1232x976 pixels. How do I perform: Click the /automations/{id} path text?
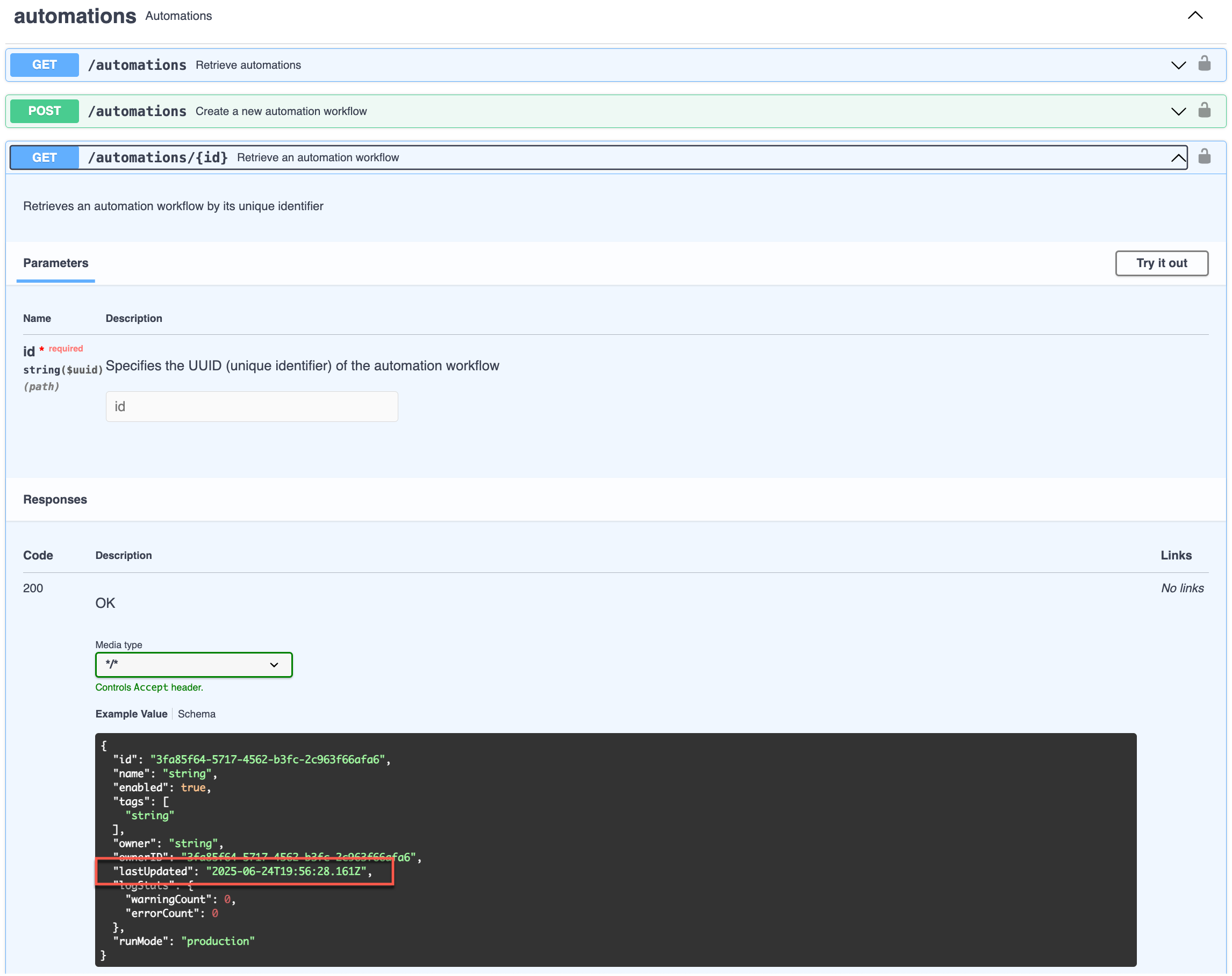tap(157, 157)
